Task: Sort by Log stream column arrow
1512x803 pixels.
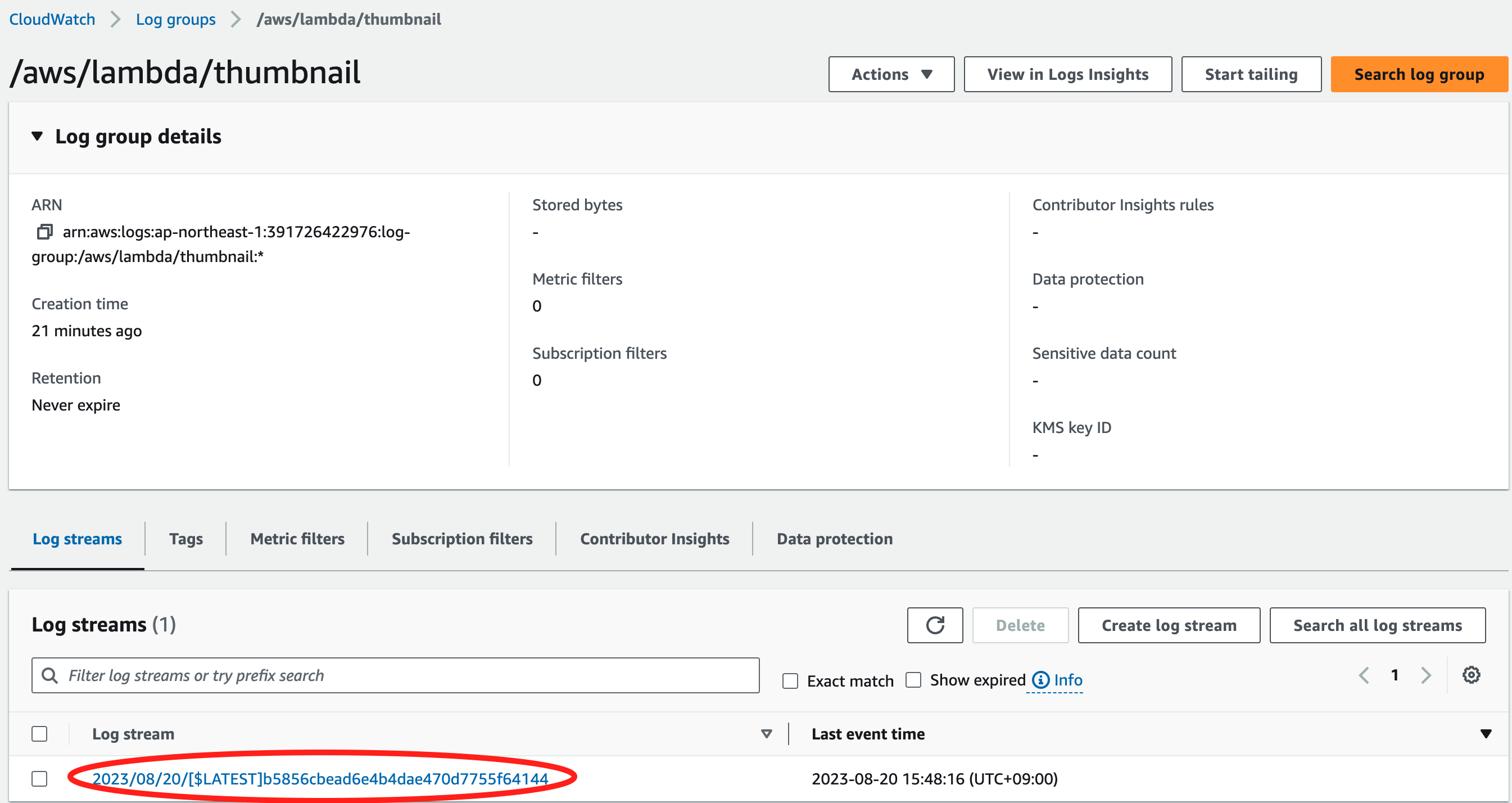Action: 766,734
